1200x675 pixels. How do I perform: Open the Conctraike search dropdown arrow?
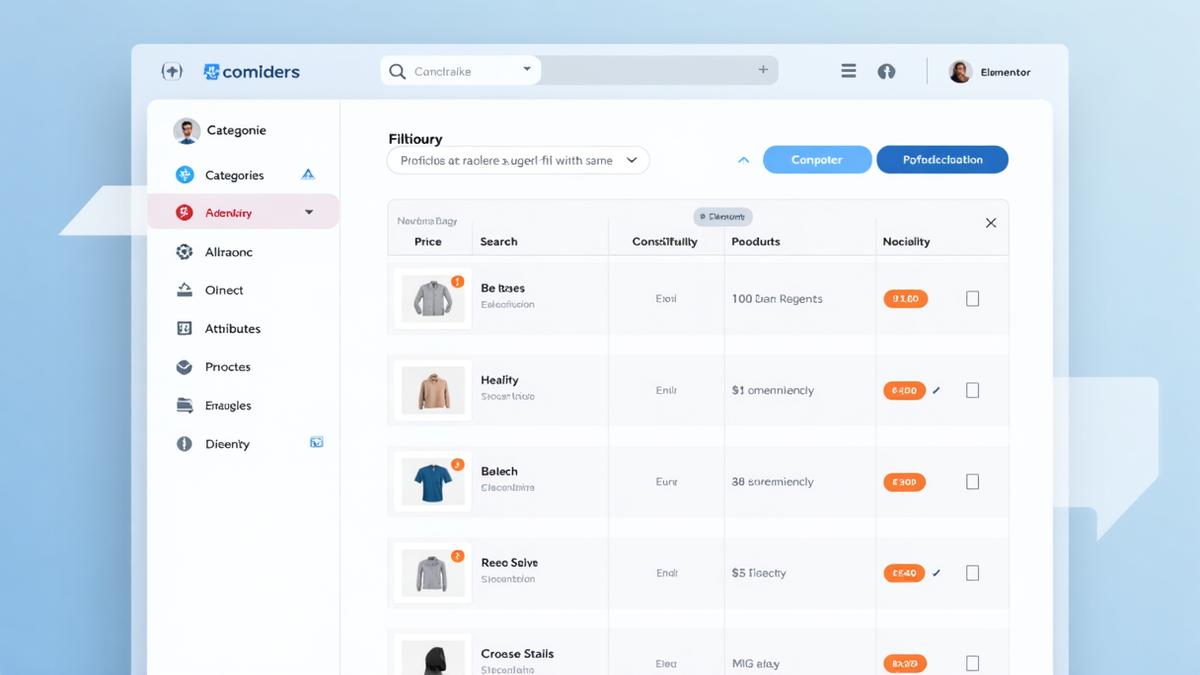pyautogui.click(x=527, y=70)
